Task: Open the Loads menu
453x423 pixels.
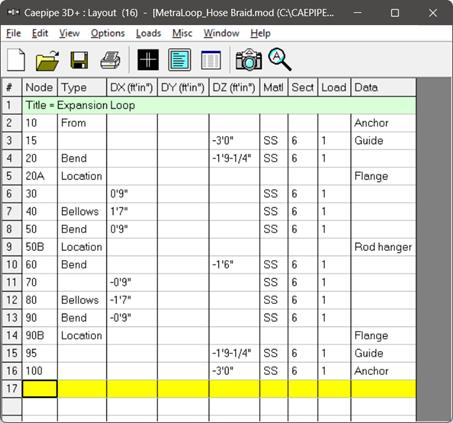Action: click(148, 33)
